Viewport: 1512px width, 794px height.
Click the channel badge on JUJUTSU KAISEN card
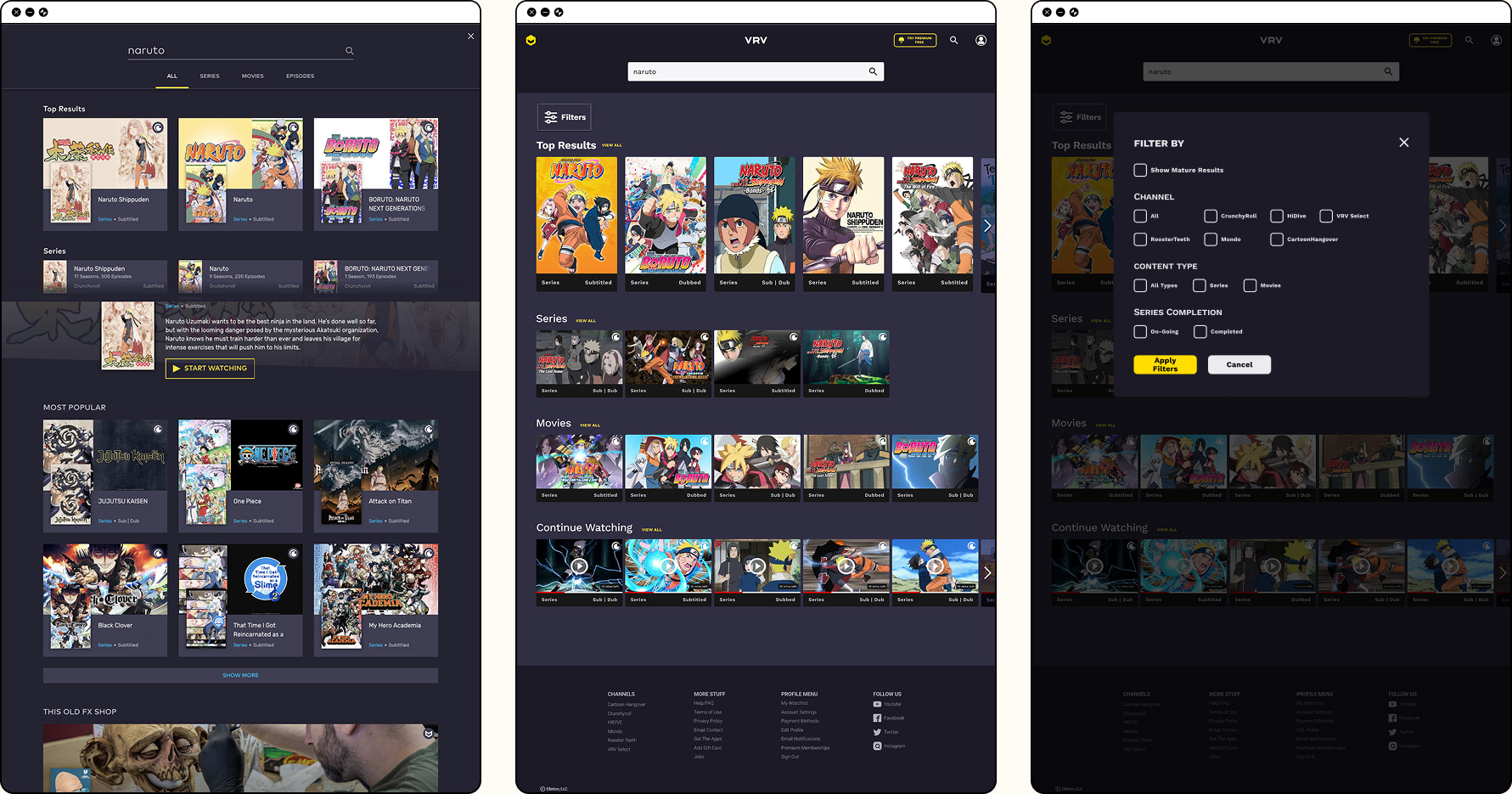[x=158, y=430]
